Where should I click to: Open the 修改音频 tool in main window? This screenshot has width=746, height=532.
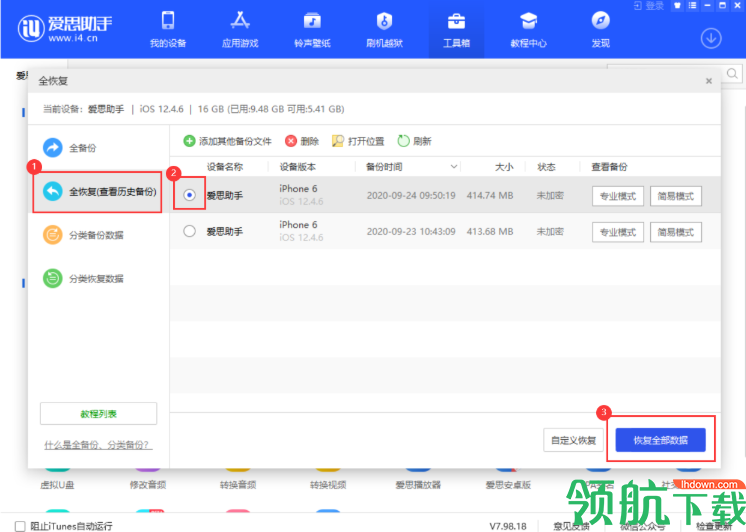tap(147, 478)
